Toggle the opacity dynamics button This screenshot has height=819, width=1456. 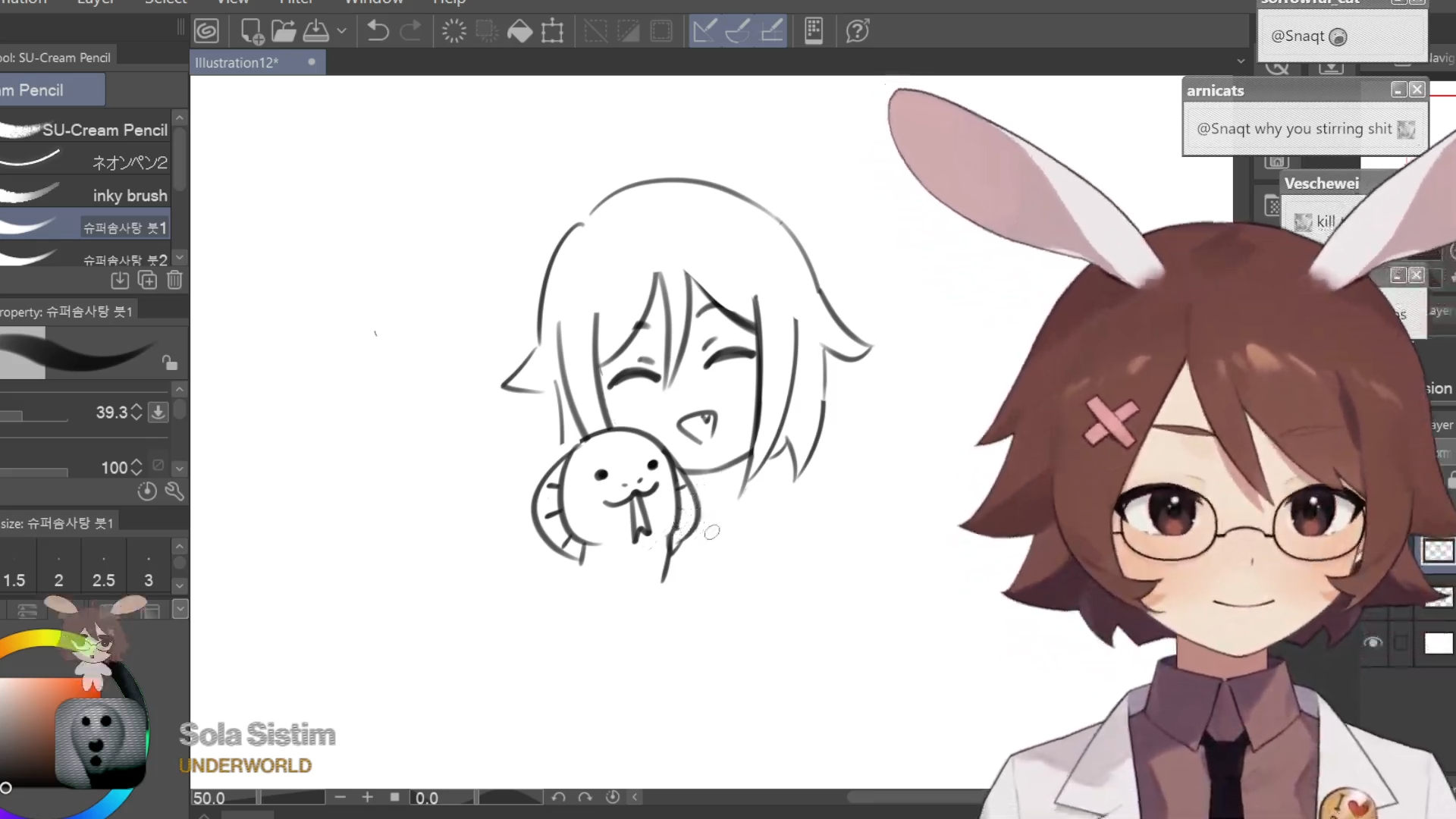point(158,466)
